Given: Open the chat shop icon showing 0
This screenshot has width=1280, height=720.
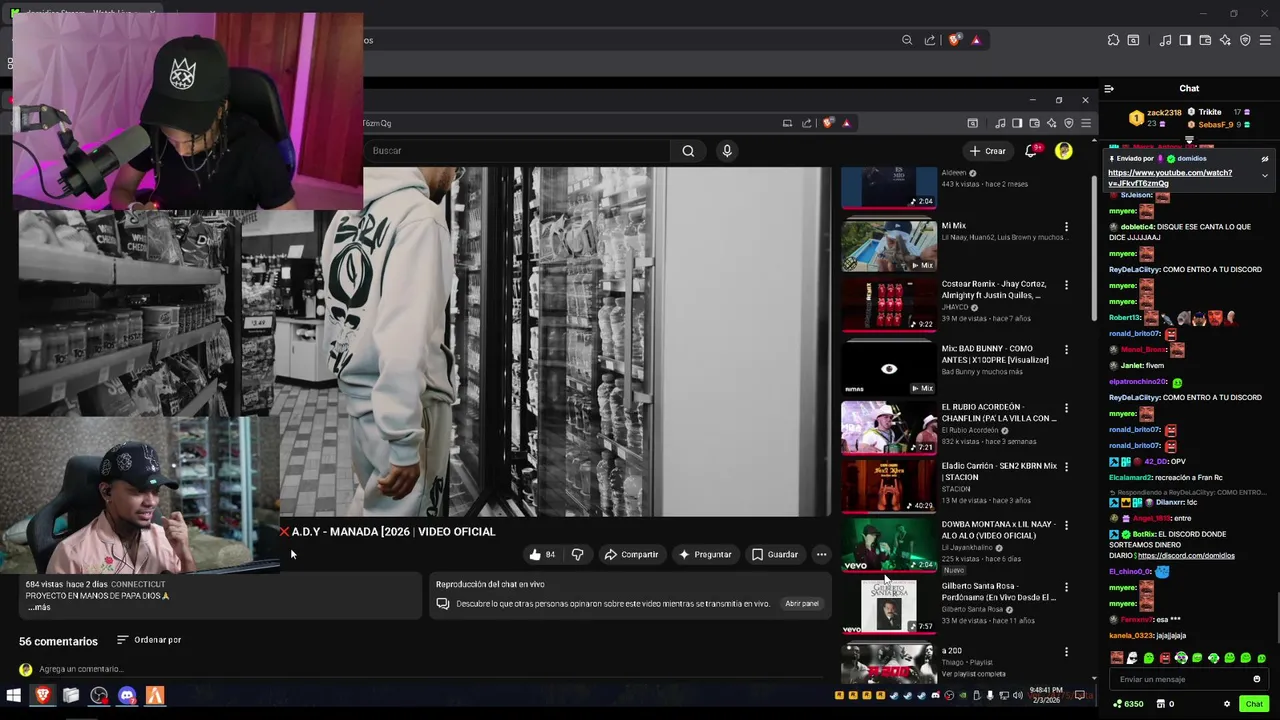Looking at the screenshot, I should (1165, 704).
